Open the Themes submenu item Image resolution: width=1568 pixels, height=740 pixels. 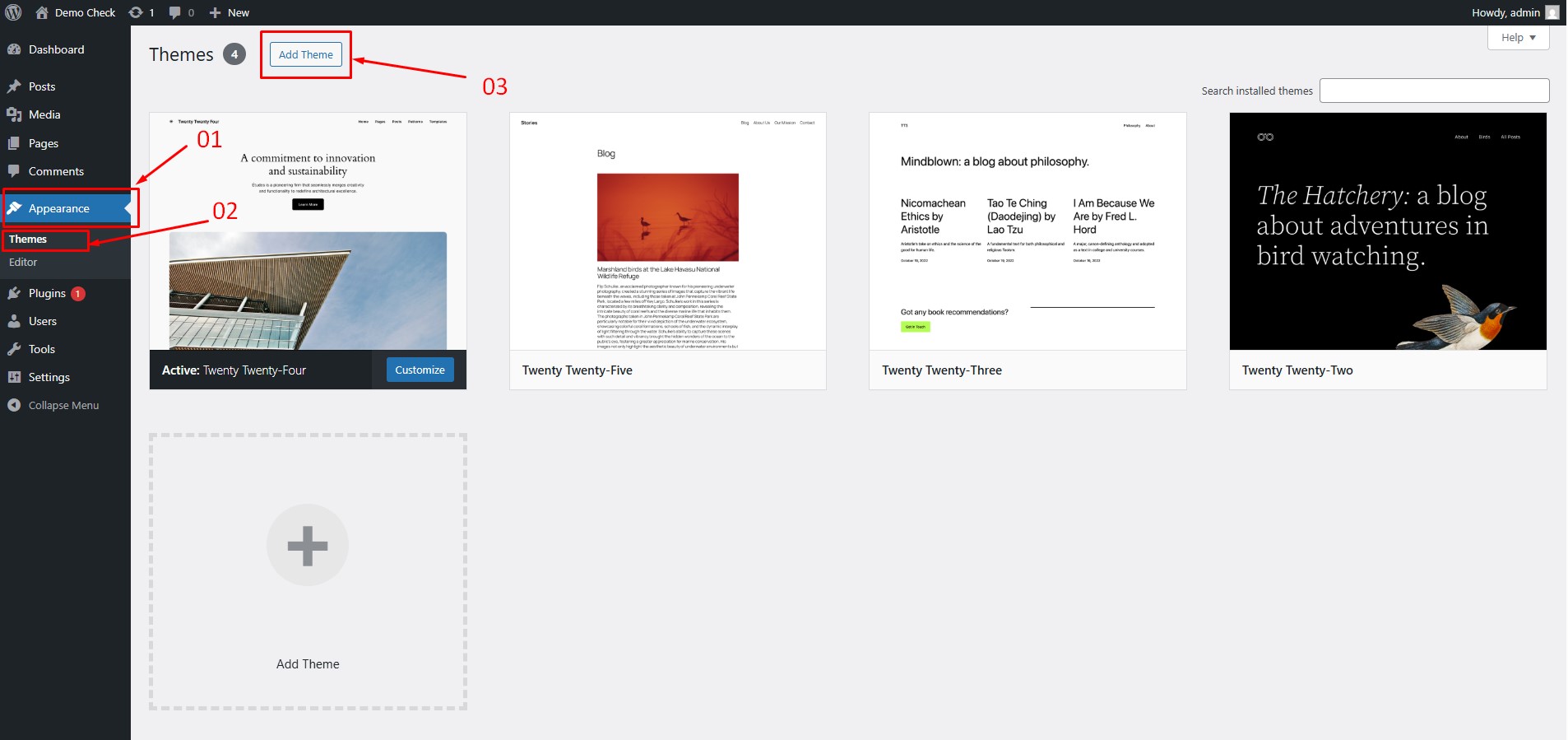[x=28, y=240]
